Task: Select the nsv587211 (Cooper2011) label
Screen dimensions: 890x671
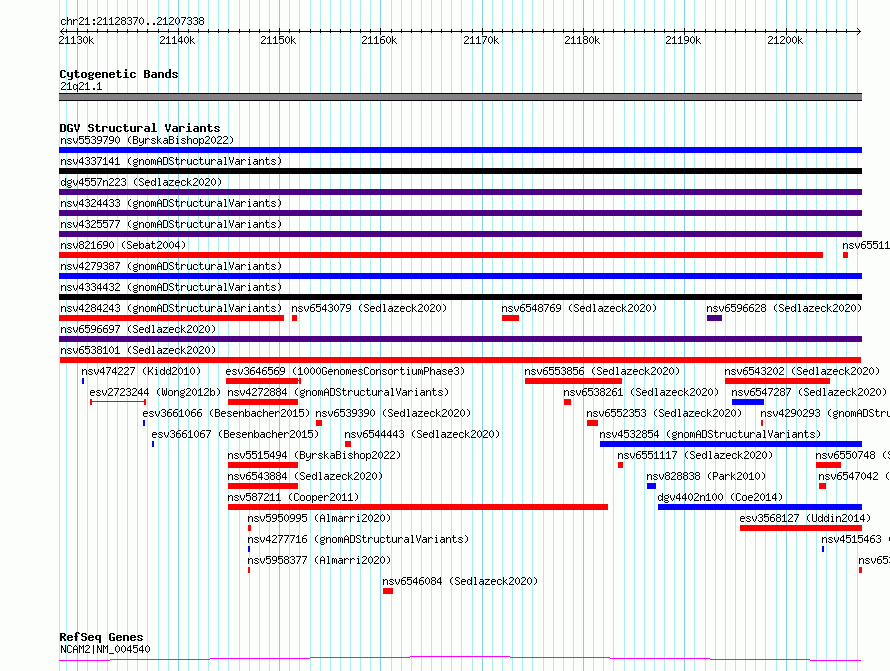Action: pos(293,497)
